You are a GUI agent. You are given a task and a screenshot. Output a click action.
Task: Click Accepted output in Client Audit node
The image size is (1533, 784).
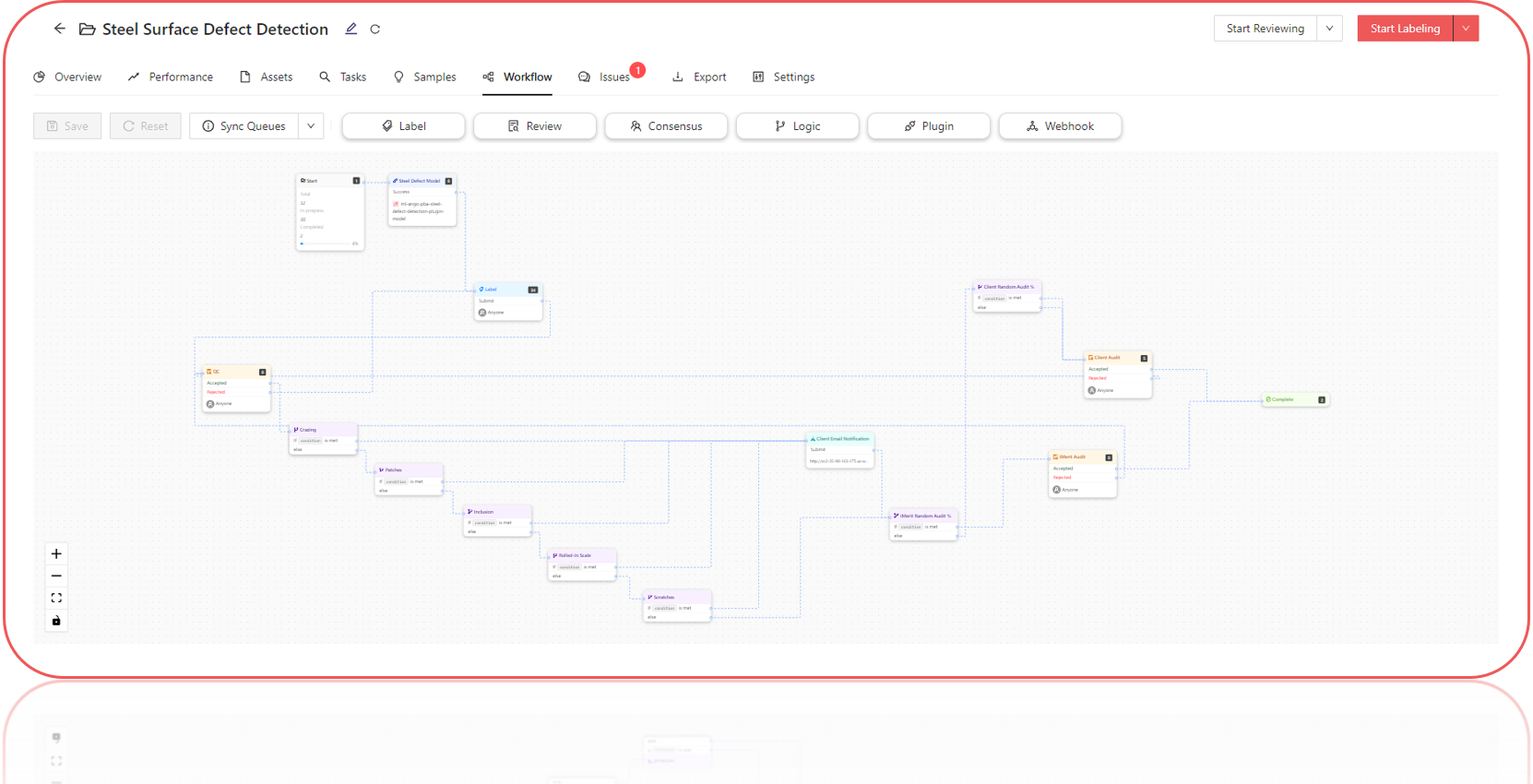point(1099,369)
